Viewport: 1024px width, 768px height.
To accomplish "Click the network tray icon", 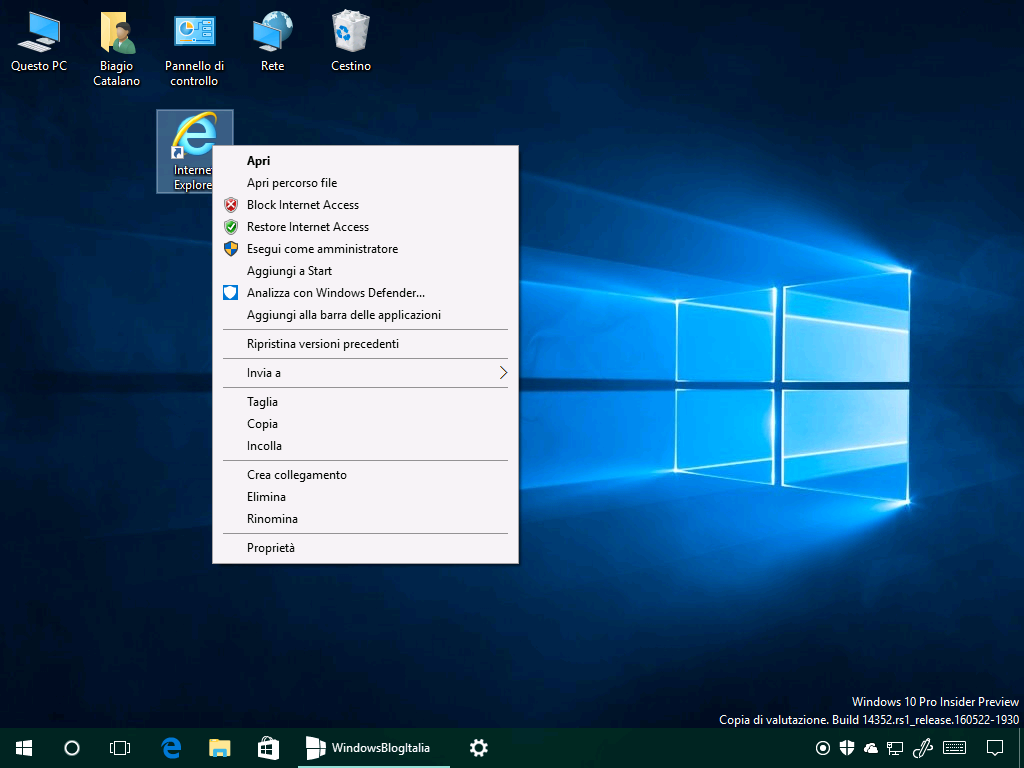I will pos(895,748).
